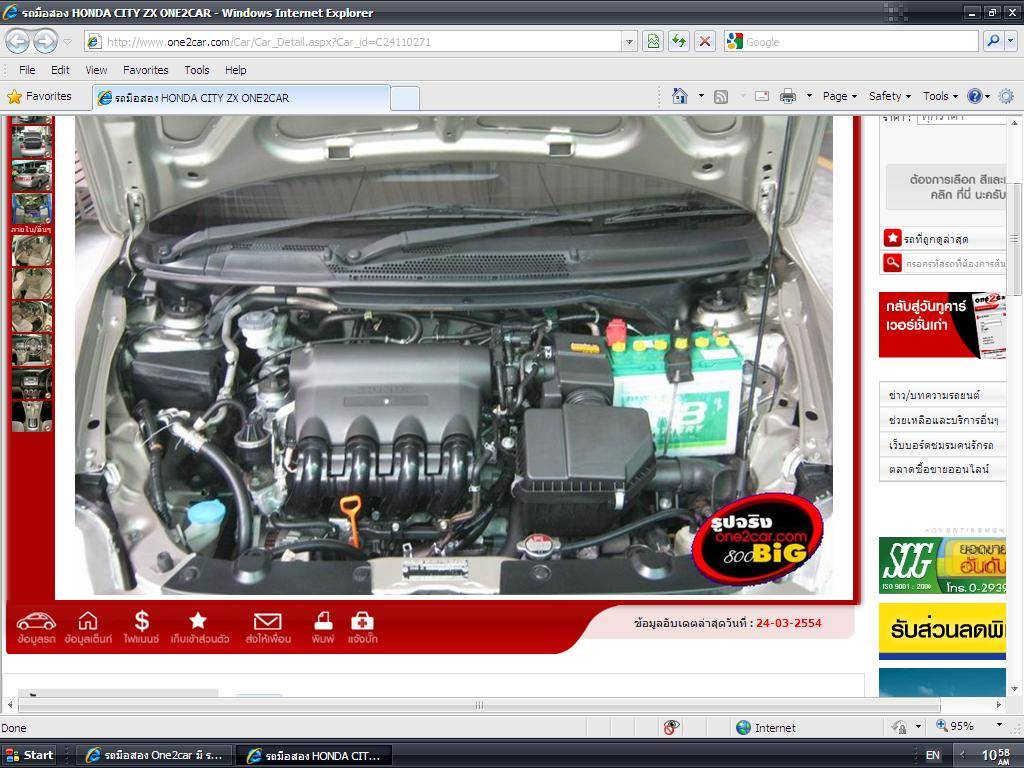Screen dimensions: 1024x768
Task: Open the zoom level 95% dropdown arrow
Action: click(998, 726)
